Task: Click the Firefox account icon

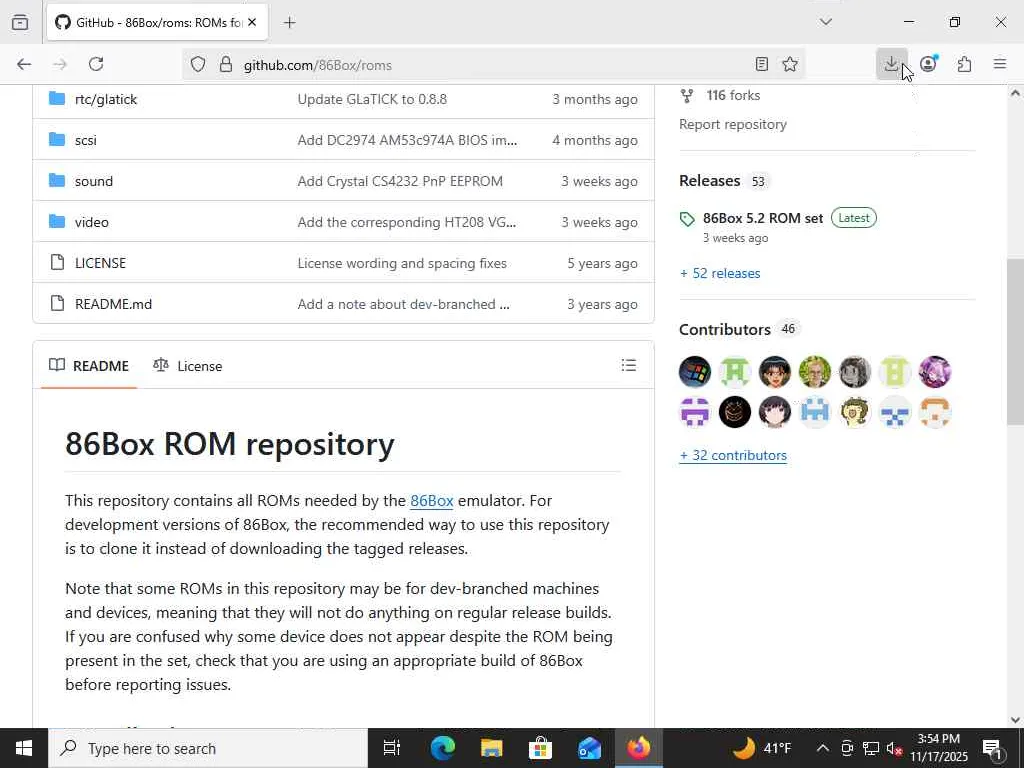Action: point(928,64)
